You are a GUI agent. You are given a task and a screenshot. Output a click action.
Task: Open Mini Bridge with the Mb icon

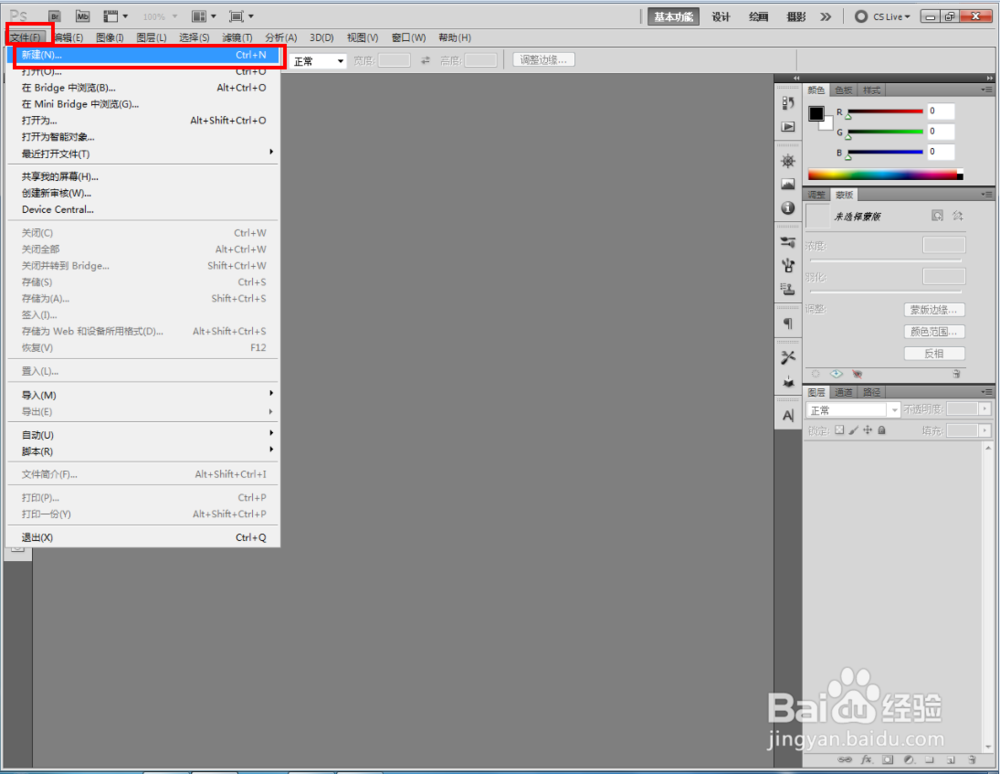click(83, 16)
